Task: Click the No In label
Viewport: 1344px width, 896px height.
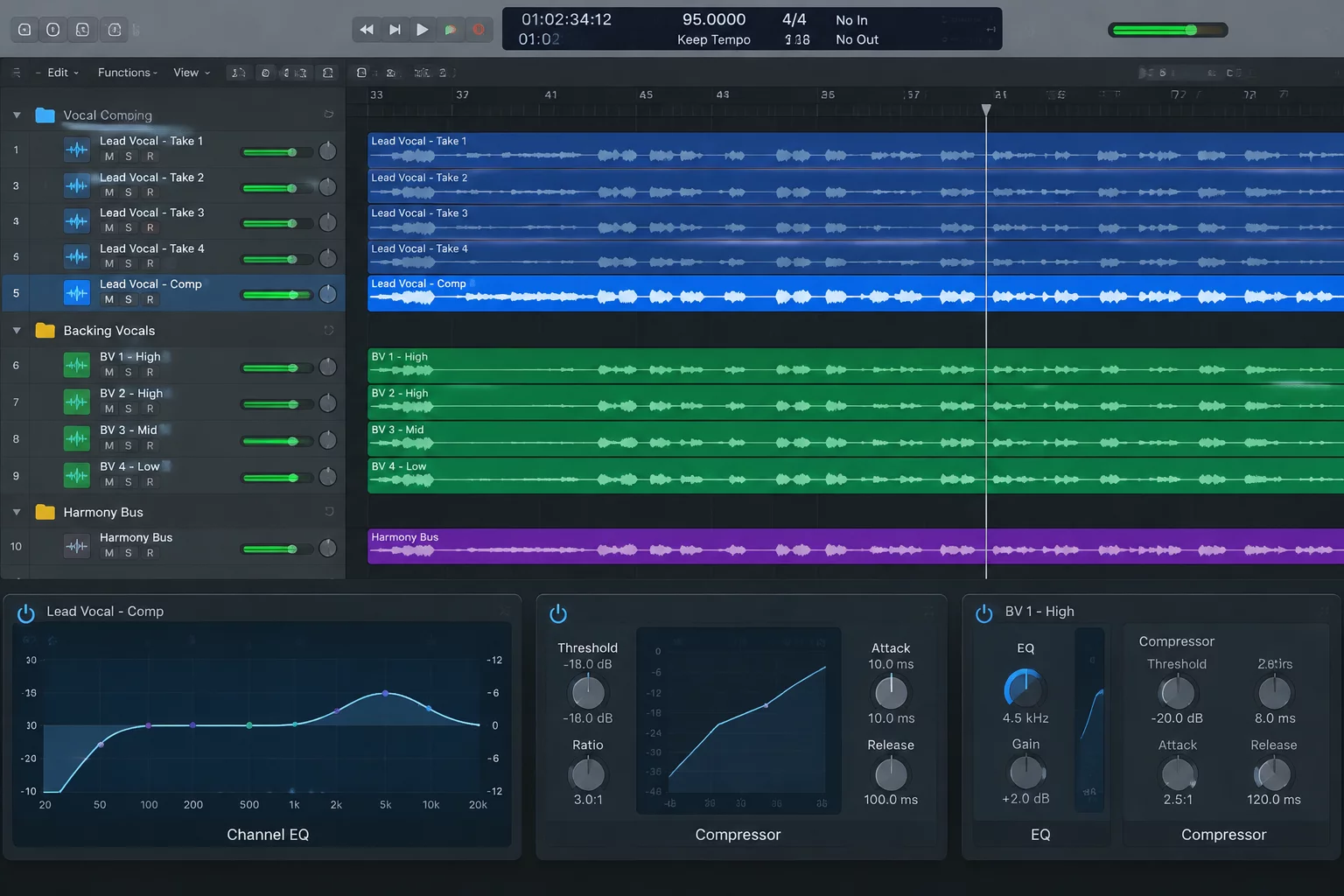Action: (x=851, y=20)
